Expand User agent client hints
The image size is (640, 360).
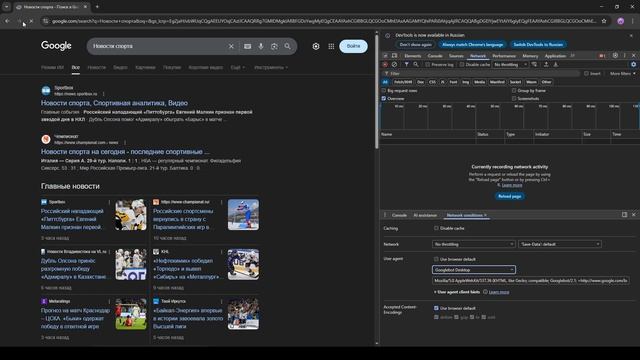point(457,292)
